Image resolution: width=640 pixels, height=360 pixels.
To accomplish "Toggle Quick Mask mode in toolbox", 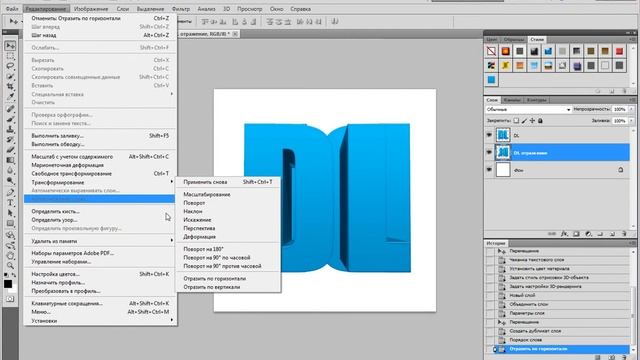I will click(x=10, y=299).
